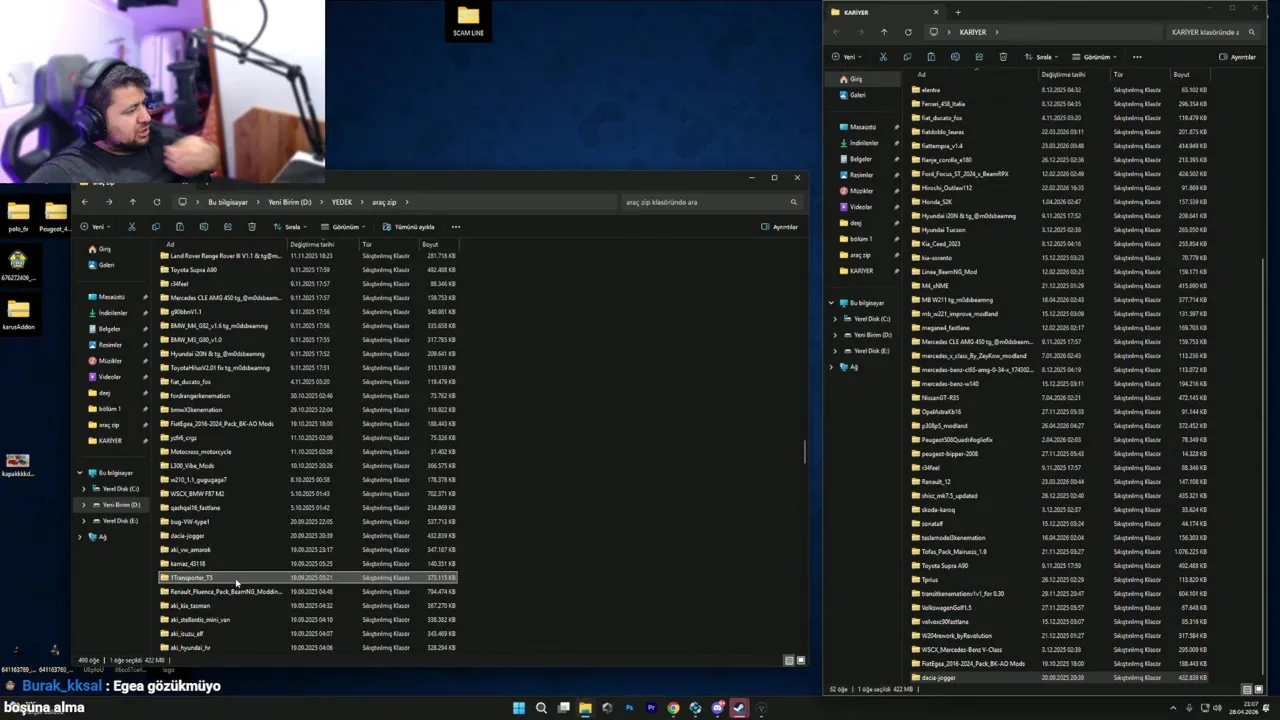
Task: Click taskbar Search icon
Action: pyautogui.click(x=541, y=708)
